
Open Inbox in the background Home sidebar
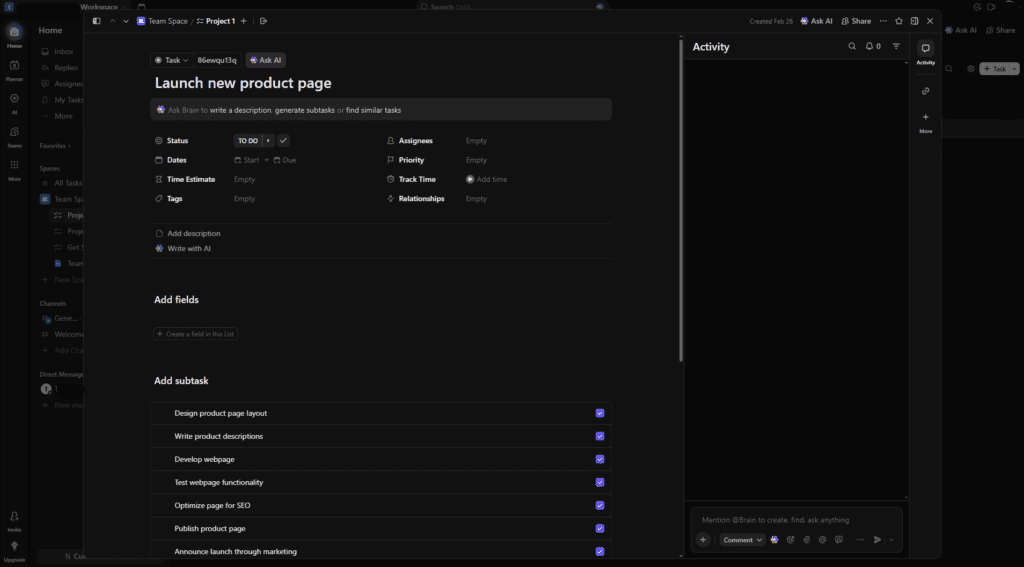pos(63,52)
